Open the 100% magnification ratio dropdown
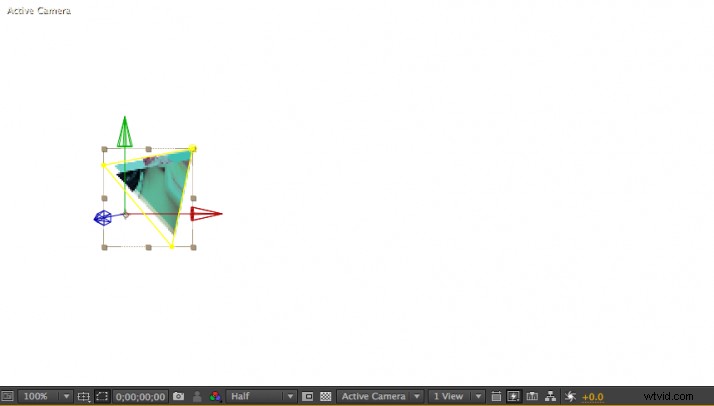This screenshot has height=406, width=714. click(46, 396)
